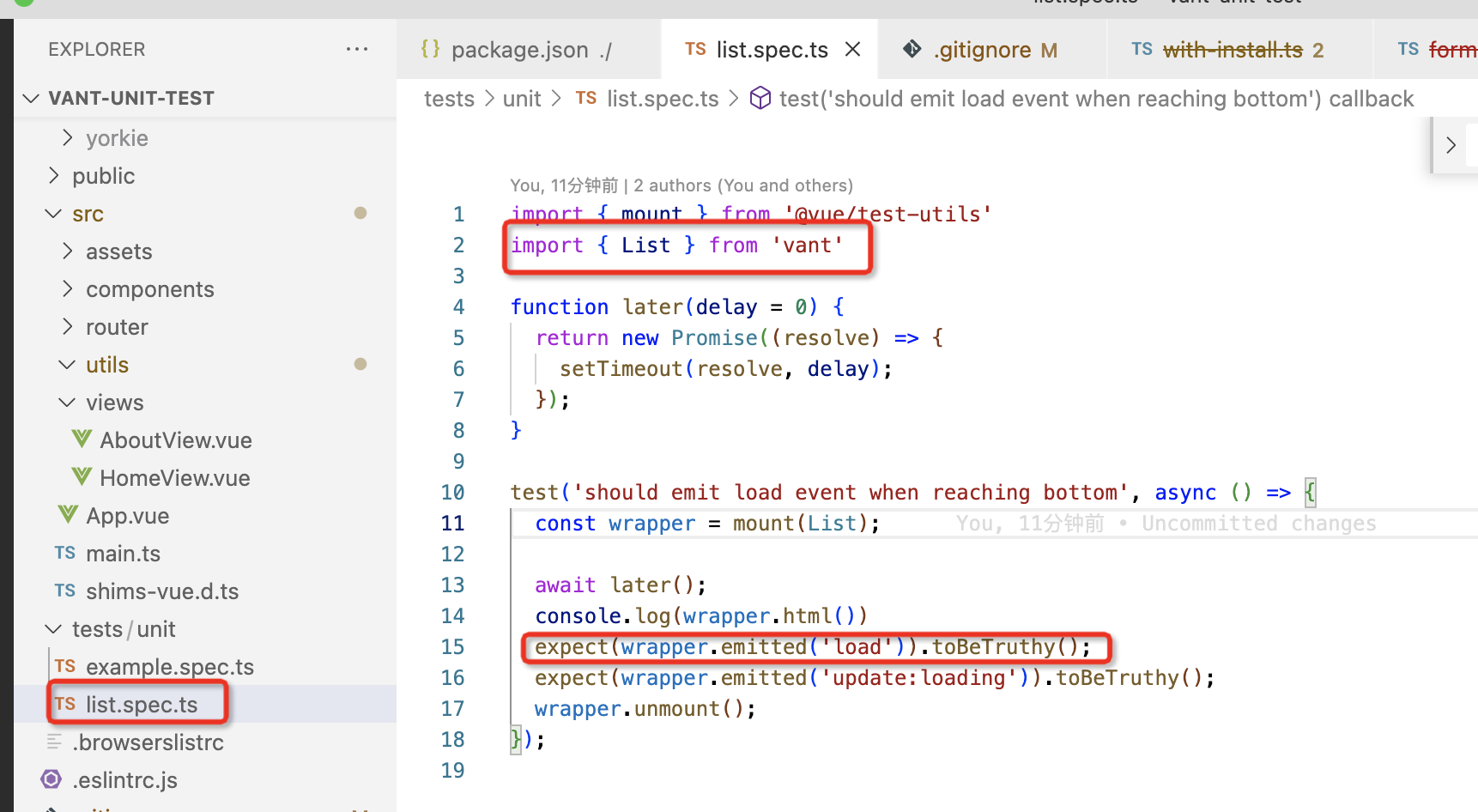Open example.spec.ts in the Explorer
1478x812 pixels.
point(169,666)
